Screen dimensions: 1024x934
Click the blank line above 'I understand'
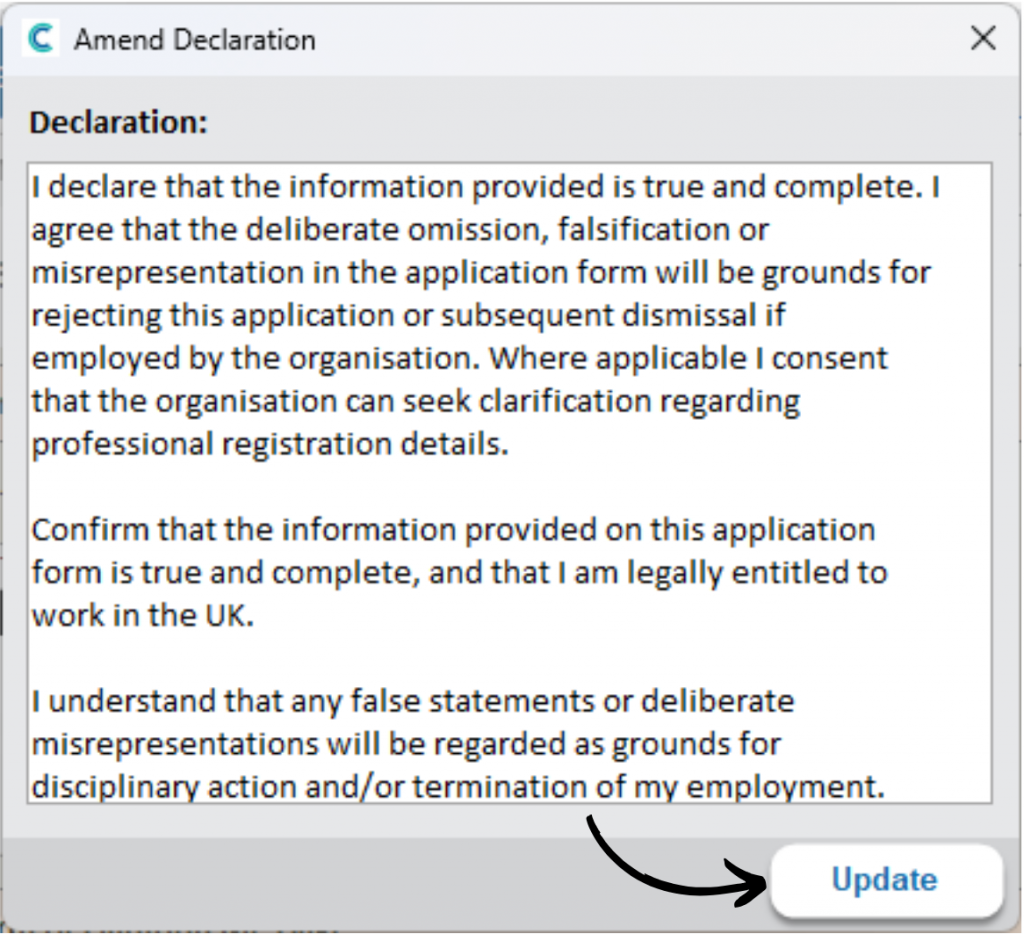tap(509, 658)
